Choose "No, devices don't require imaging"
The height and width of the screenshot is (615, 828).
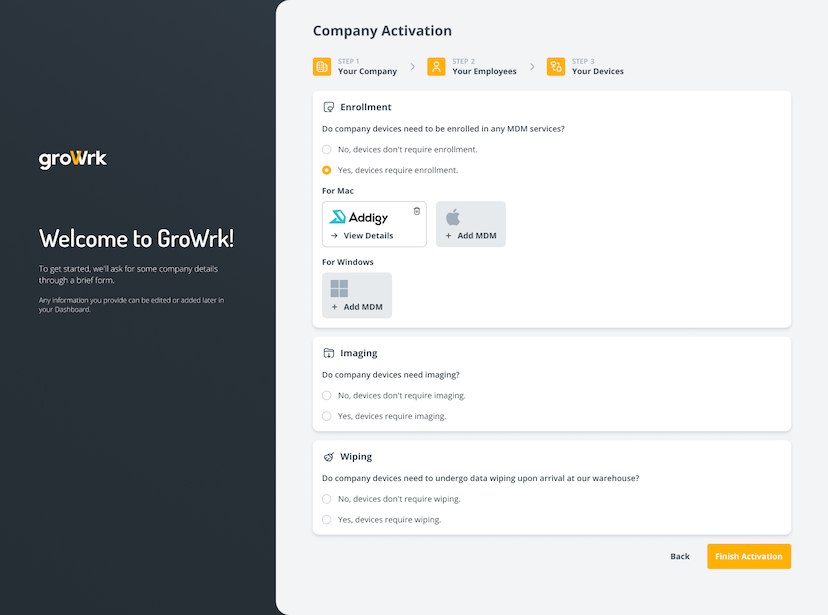click(326, 395)
